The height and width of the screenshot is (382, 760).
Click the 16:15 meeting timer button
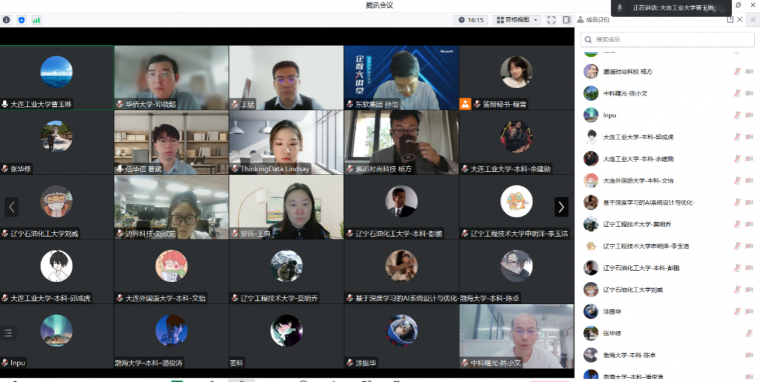click(x=471, y=20)
